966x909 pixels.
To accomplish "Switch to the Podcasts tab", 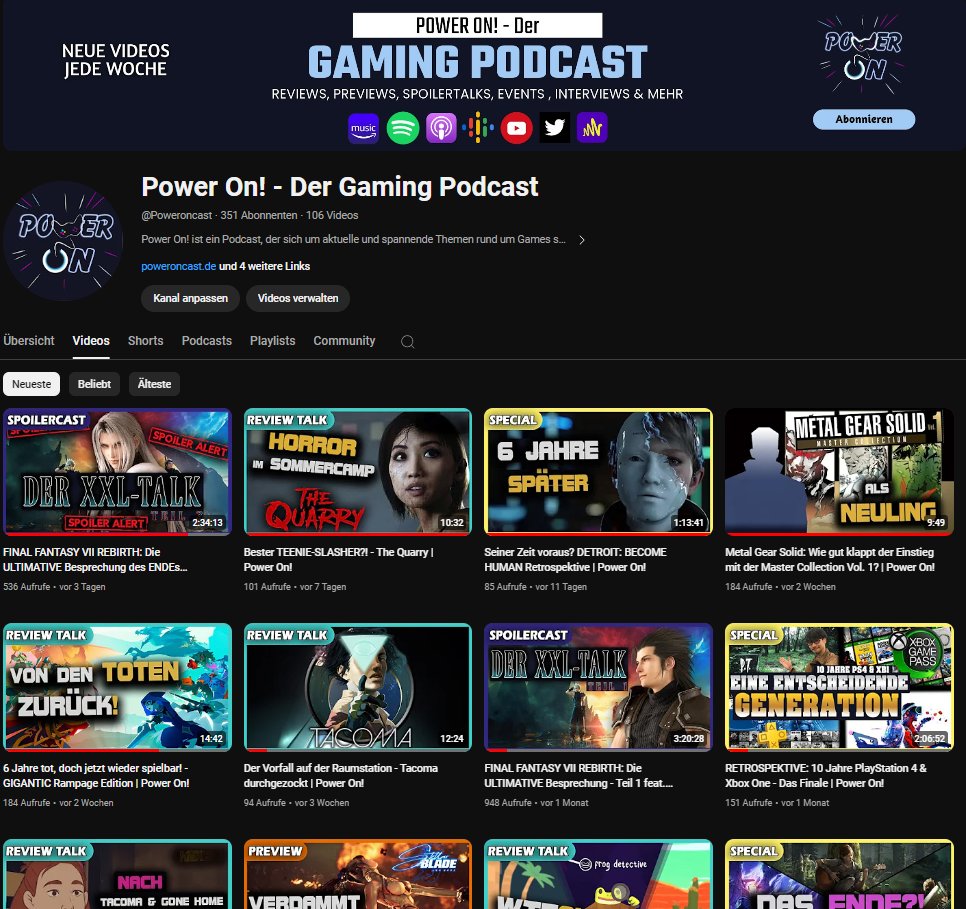I will click(x=206, y=341).
